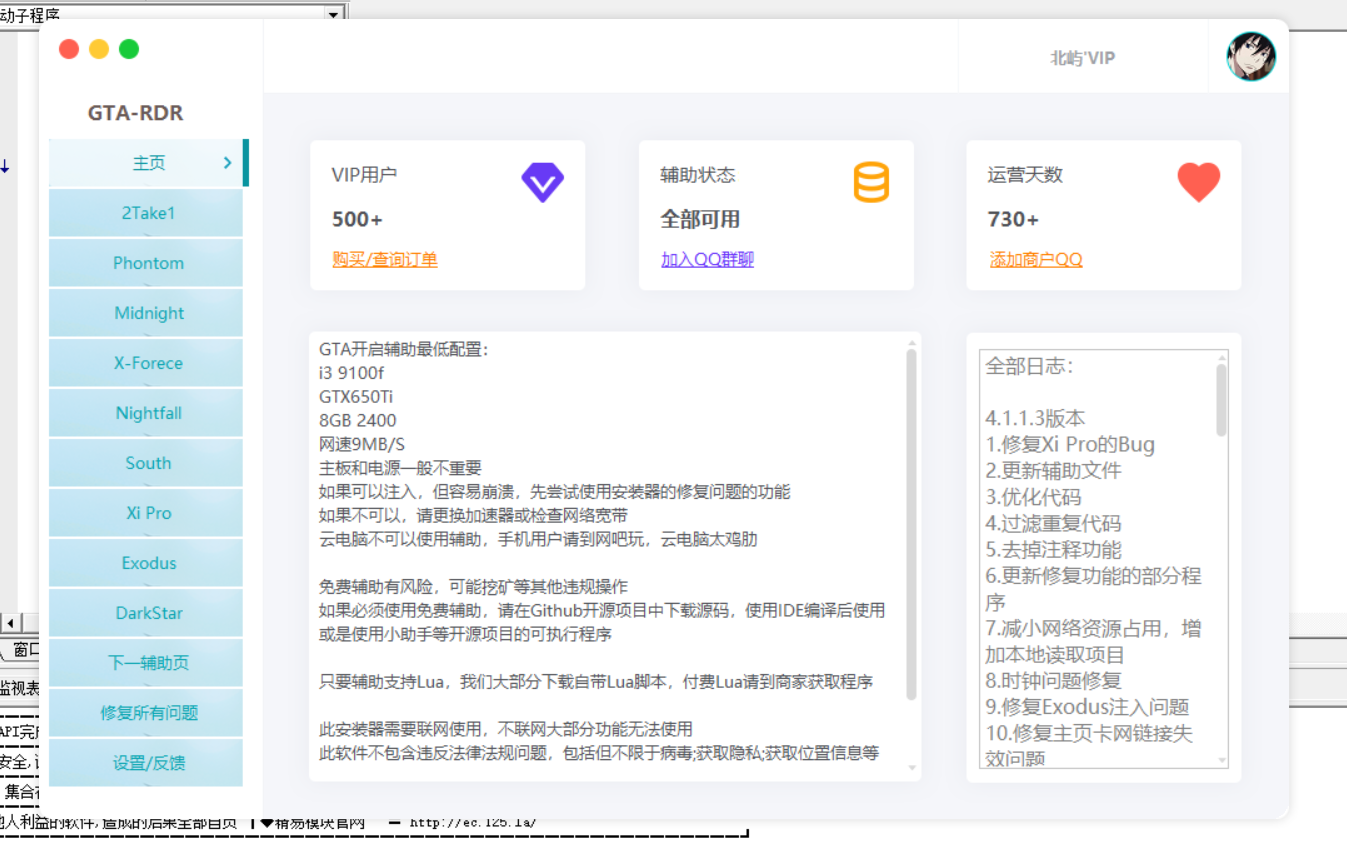Click the GTA-RDR title text
This screenshot has height=850, width=1347.
(x=136, y=113)
